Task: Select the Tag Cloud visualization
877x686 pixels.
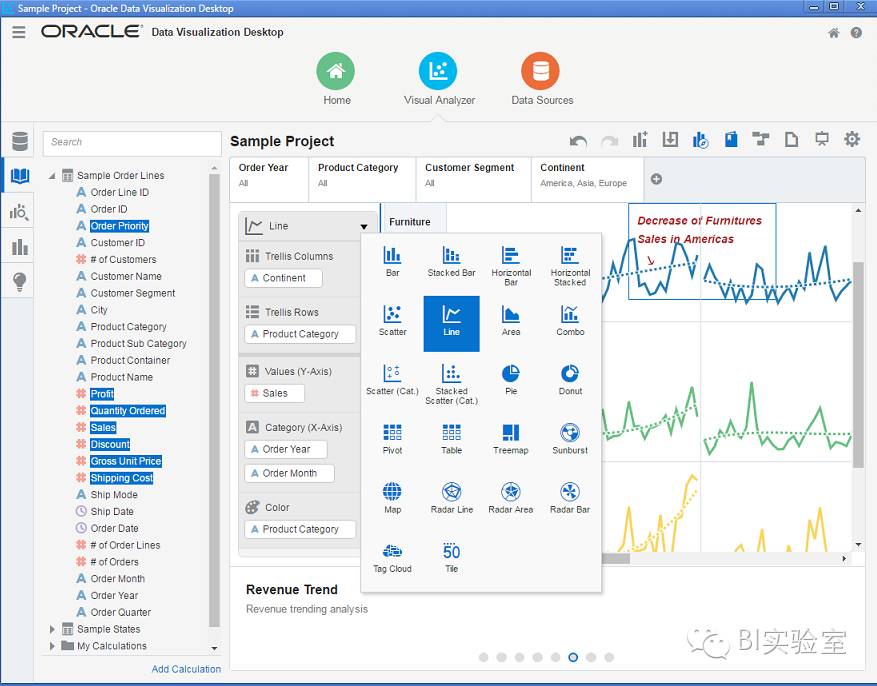Action: pos(391,555)
